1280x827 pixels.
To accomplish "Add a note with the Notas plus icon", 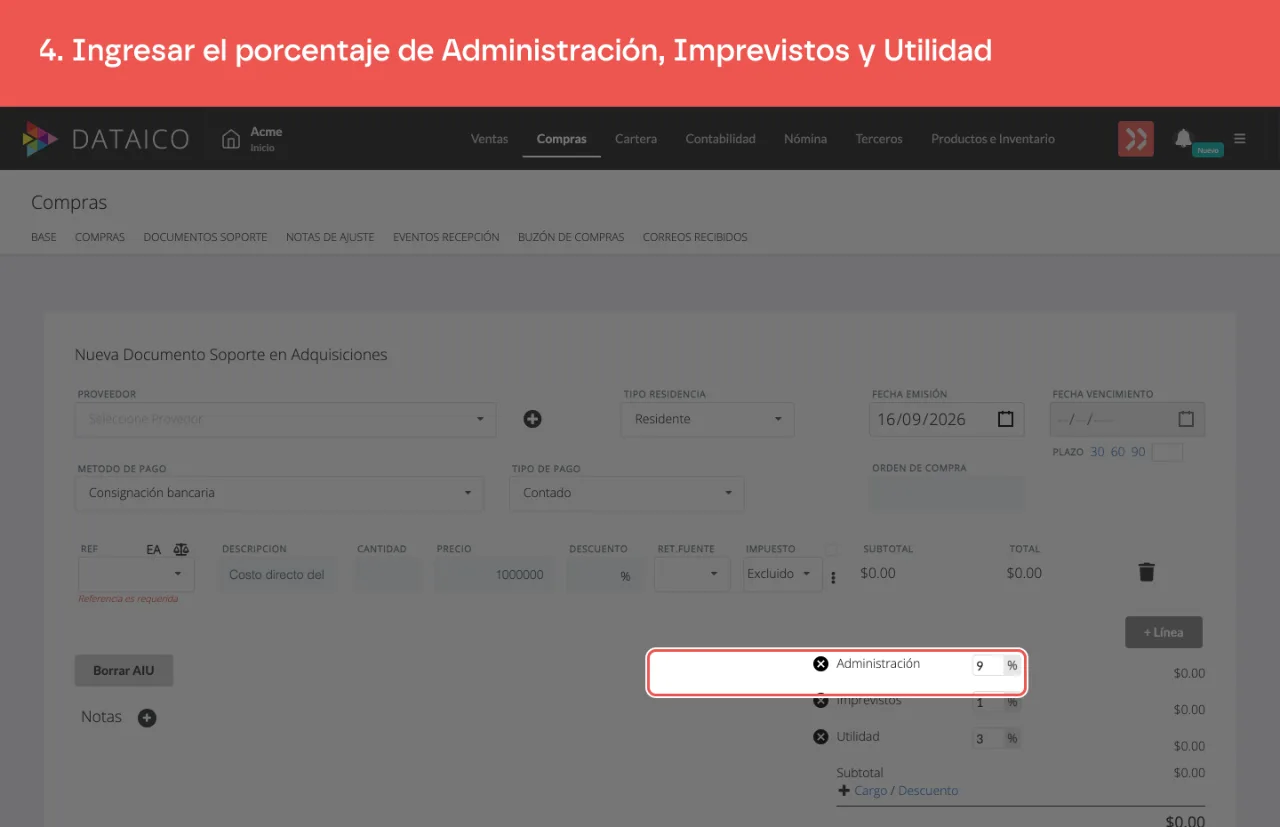I will [x=147, y=718].
